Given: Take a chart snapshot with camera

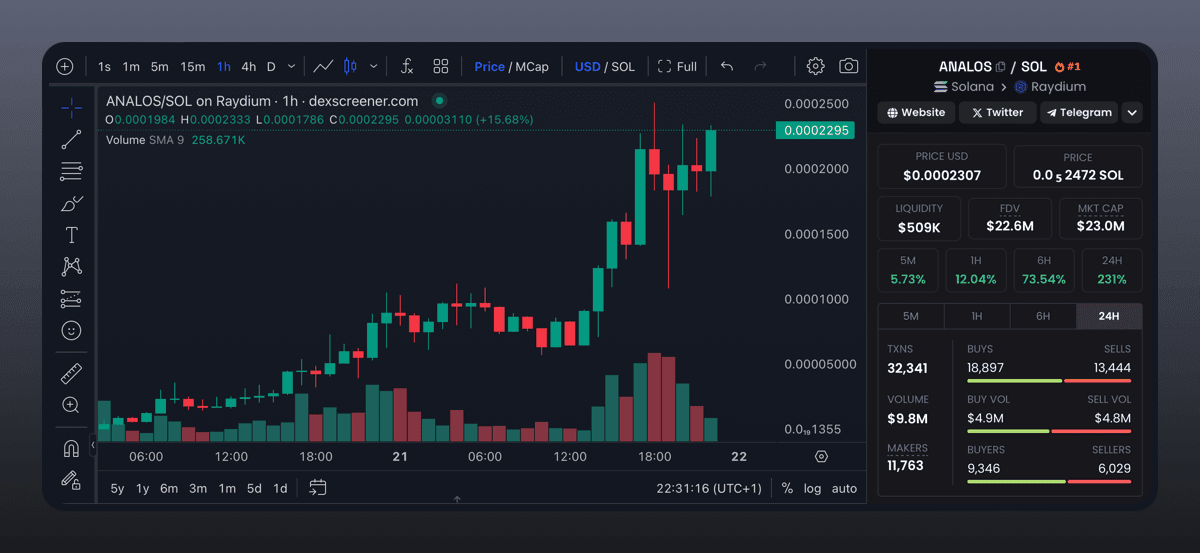Looking at the screenshot, I should (848, 67).
